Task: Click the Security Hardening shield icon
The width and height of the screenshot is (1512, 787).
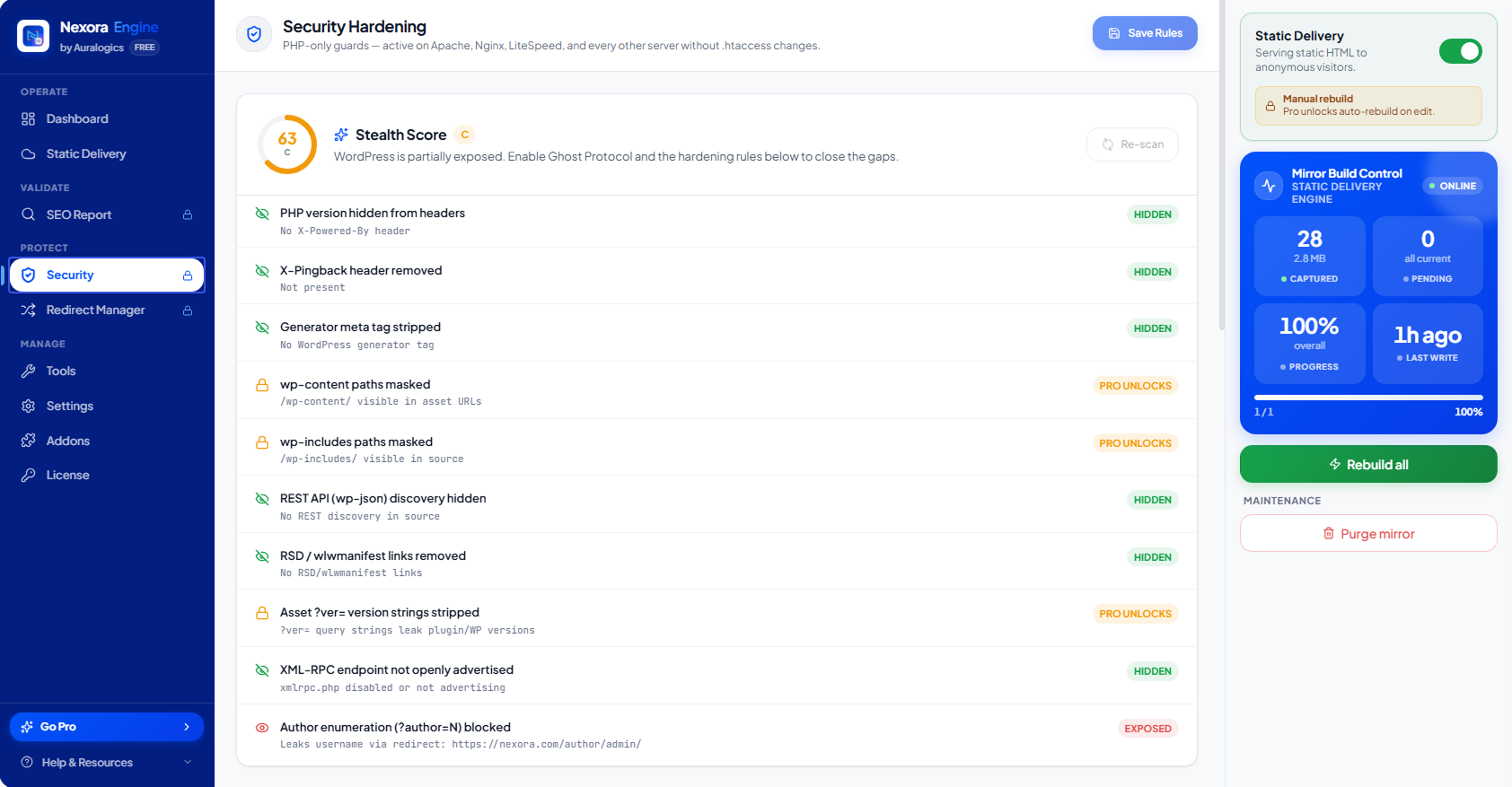Action: point(254,34)
